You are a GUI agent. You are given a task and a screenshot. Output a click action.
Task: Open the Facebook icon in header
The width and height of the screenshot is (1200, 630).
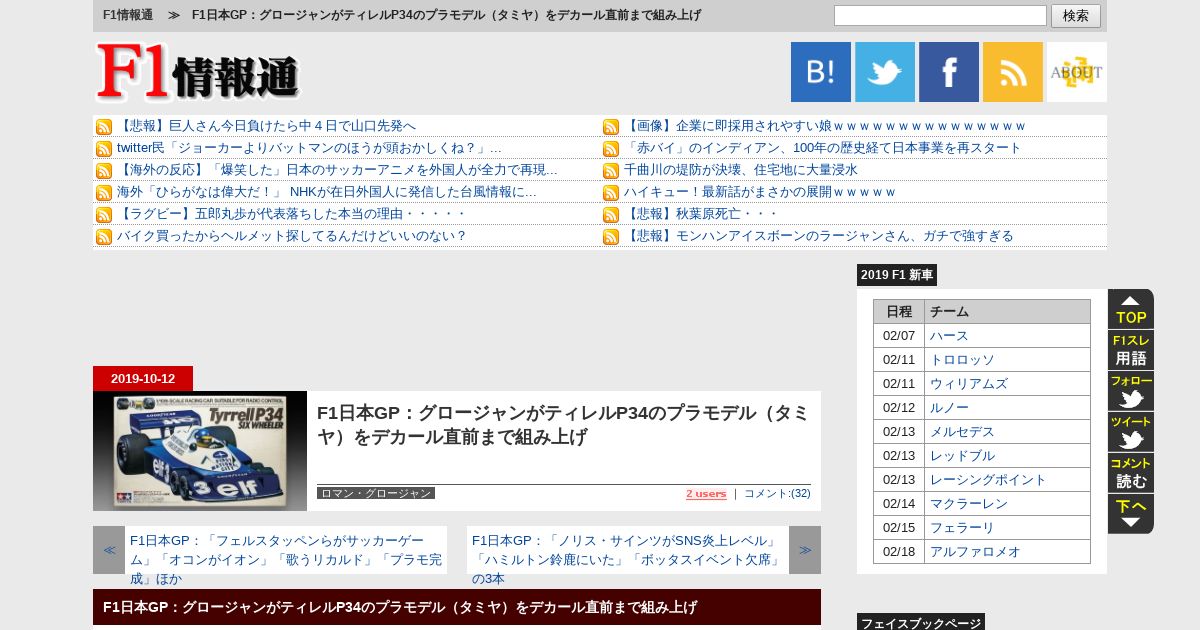click(x=949, y=72)
